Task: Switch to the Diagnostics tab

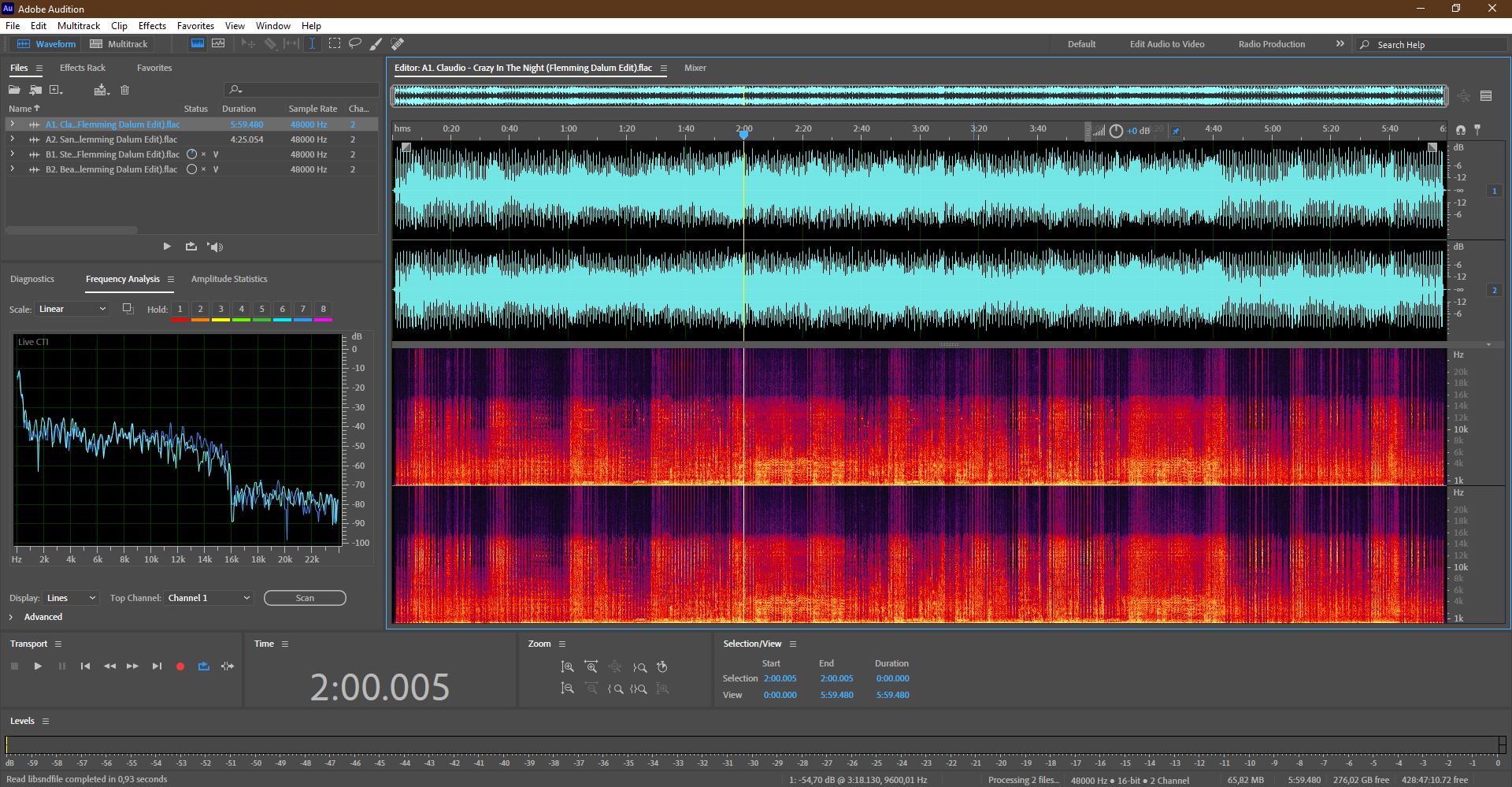Action: (32, 279)
